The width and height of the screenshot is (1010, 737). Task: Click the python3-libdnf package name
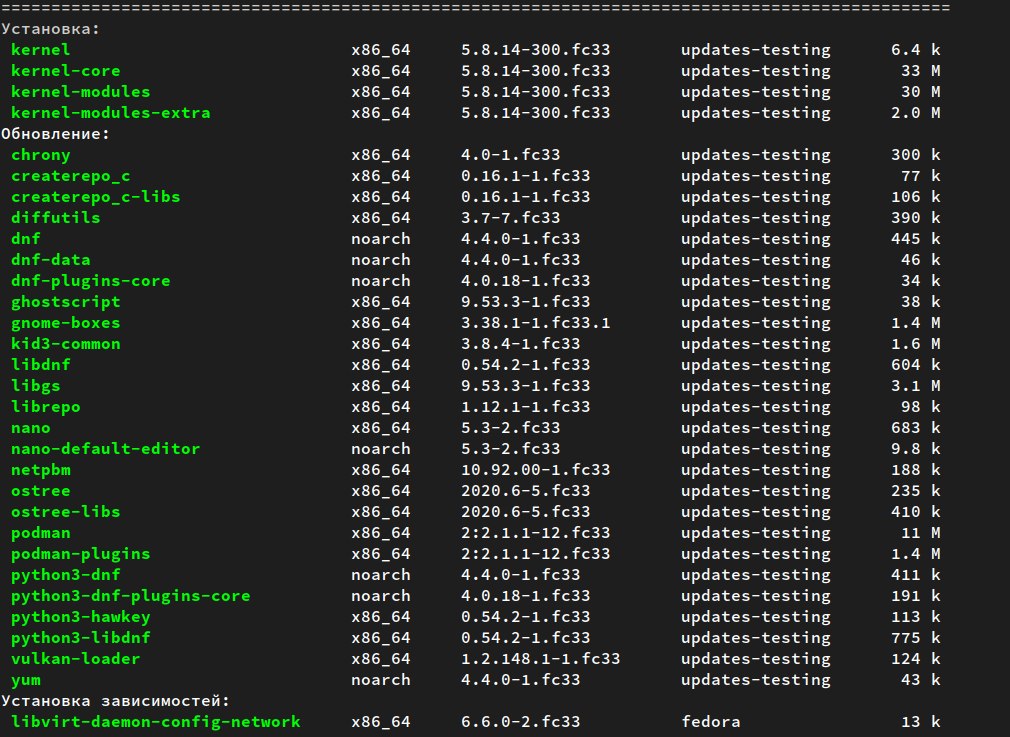tap(81, 638)
